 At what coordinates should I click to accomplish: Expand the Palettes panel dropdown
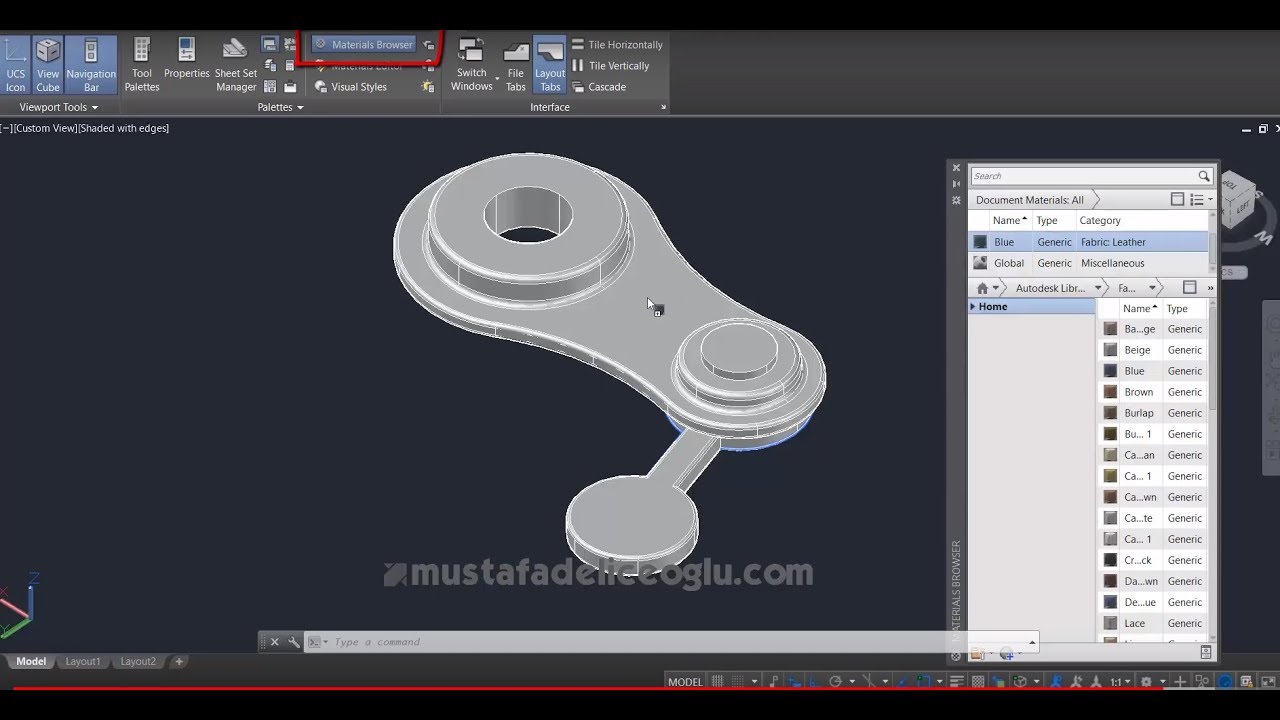pyautogui.click(x=281, y=107)
